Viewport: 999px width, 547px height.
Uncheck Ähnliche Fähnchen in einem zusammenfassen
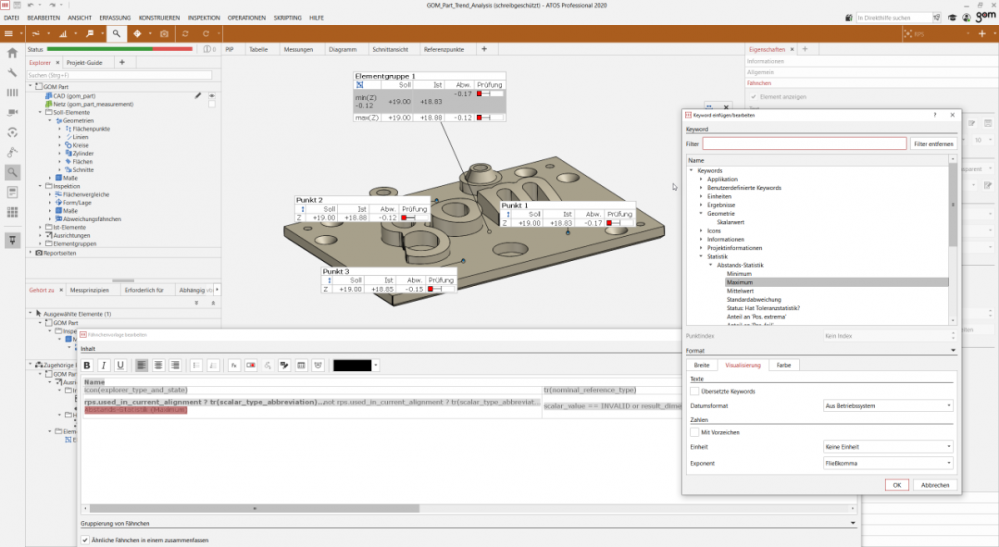pos(84,540)
